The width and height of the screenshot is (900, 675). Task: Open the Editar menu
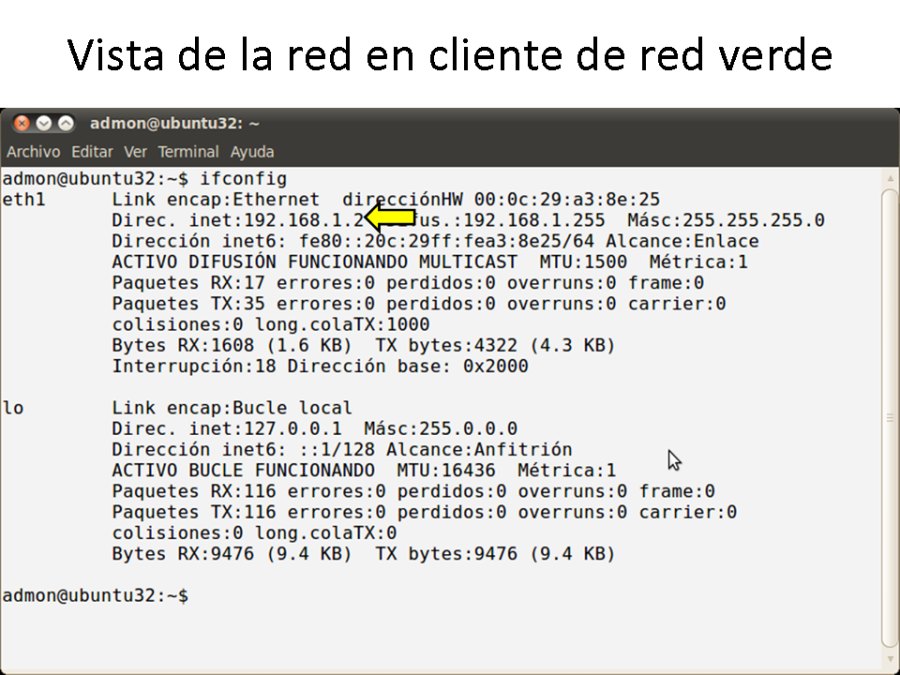pos(92,152)
